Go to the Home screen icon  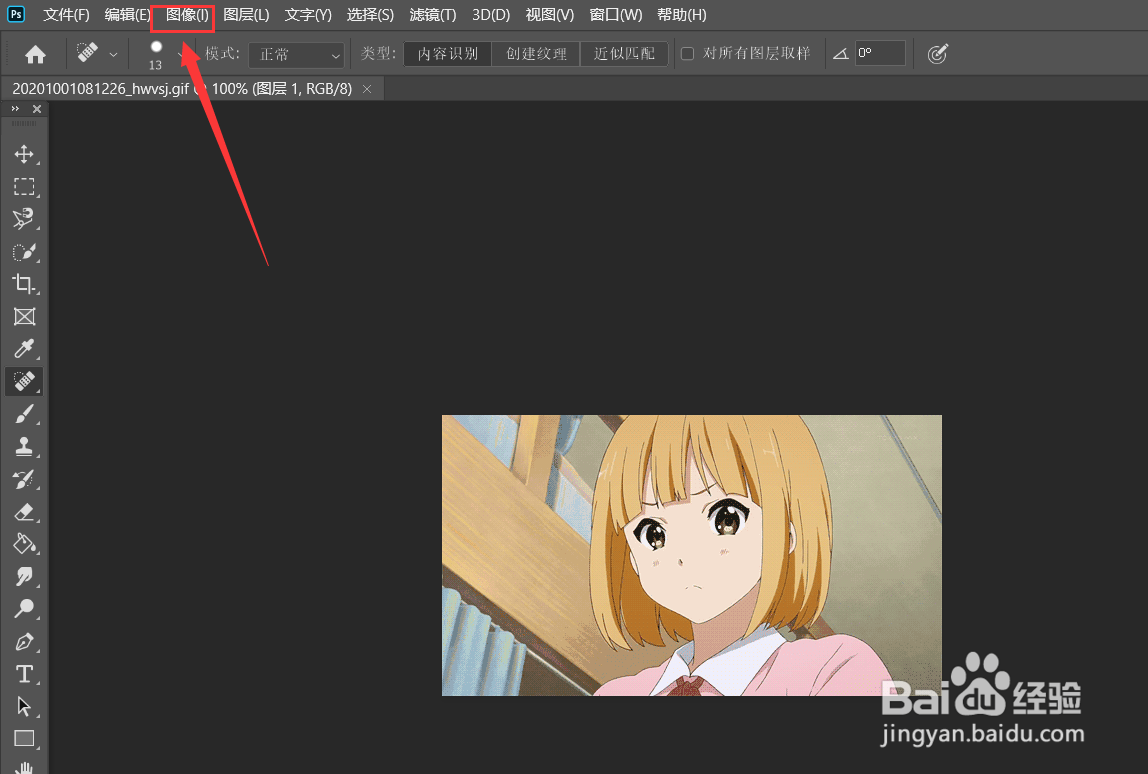[x=35, y=54]
